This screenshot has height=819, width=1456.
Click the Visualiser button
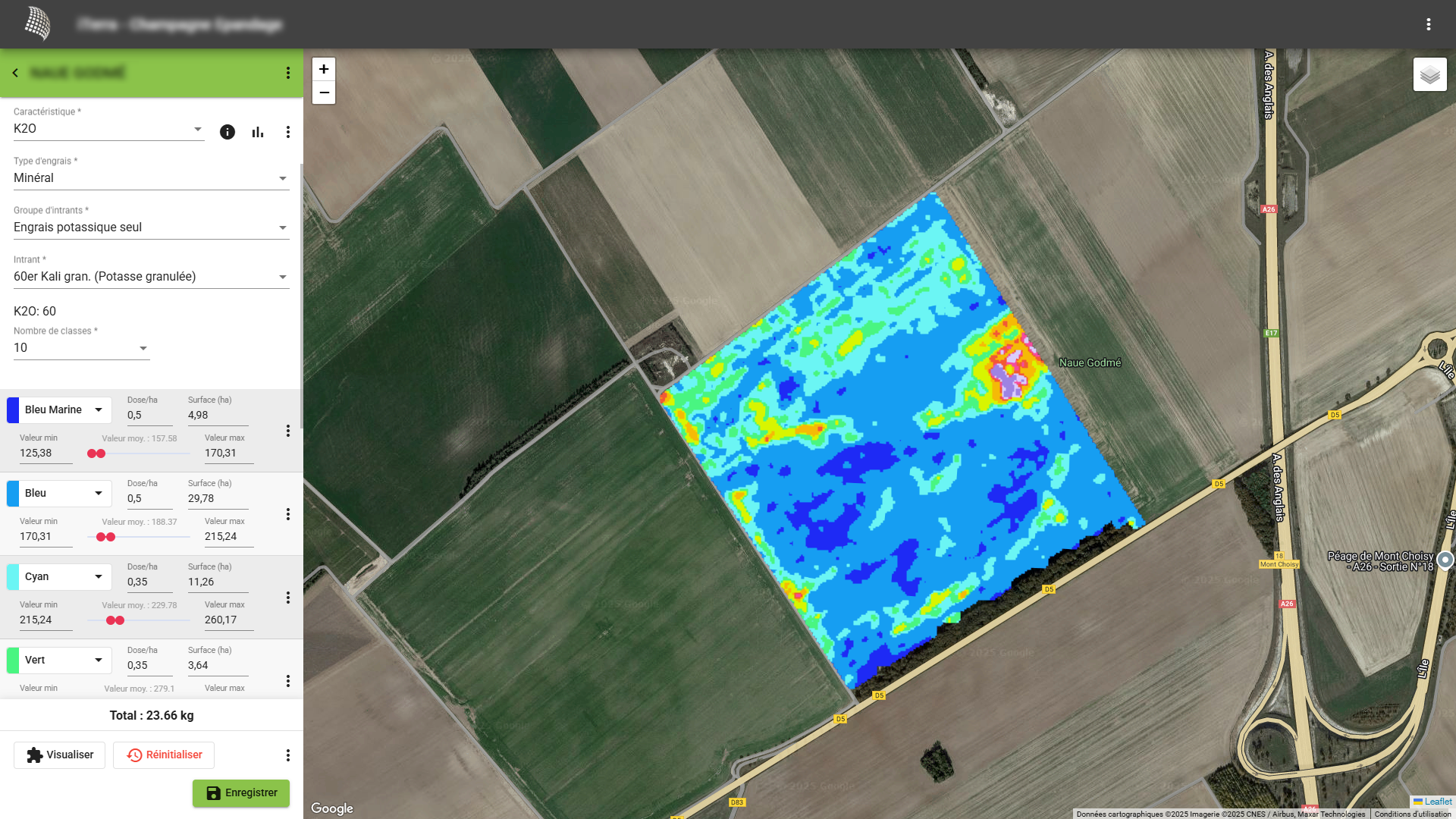click(60, 755)
